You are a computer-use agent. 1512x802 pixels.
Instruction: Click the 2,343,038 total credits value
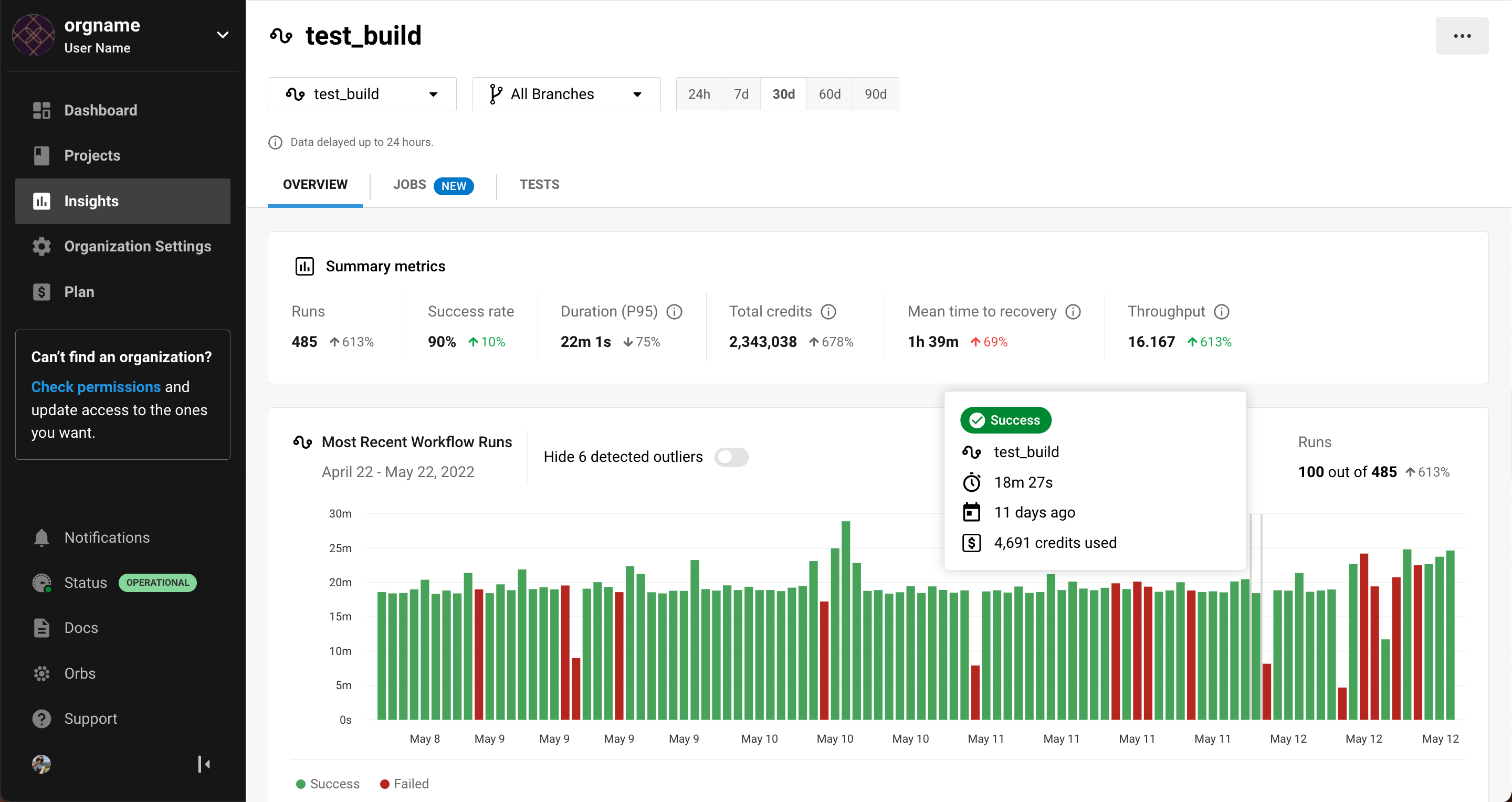pyautogui.click(x=763, y=342)
